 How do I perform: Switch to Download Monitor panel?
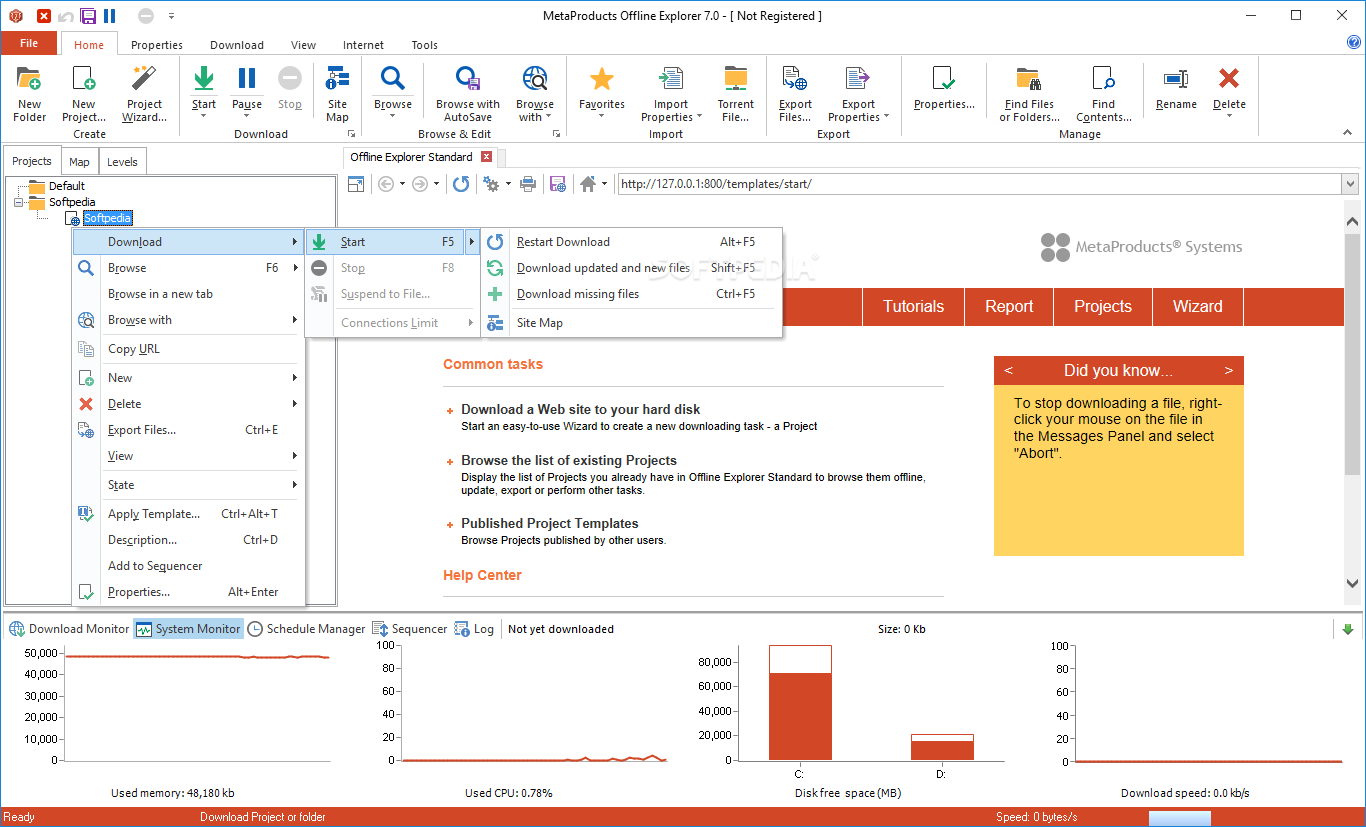69,629
